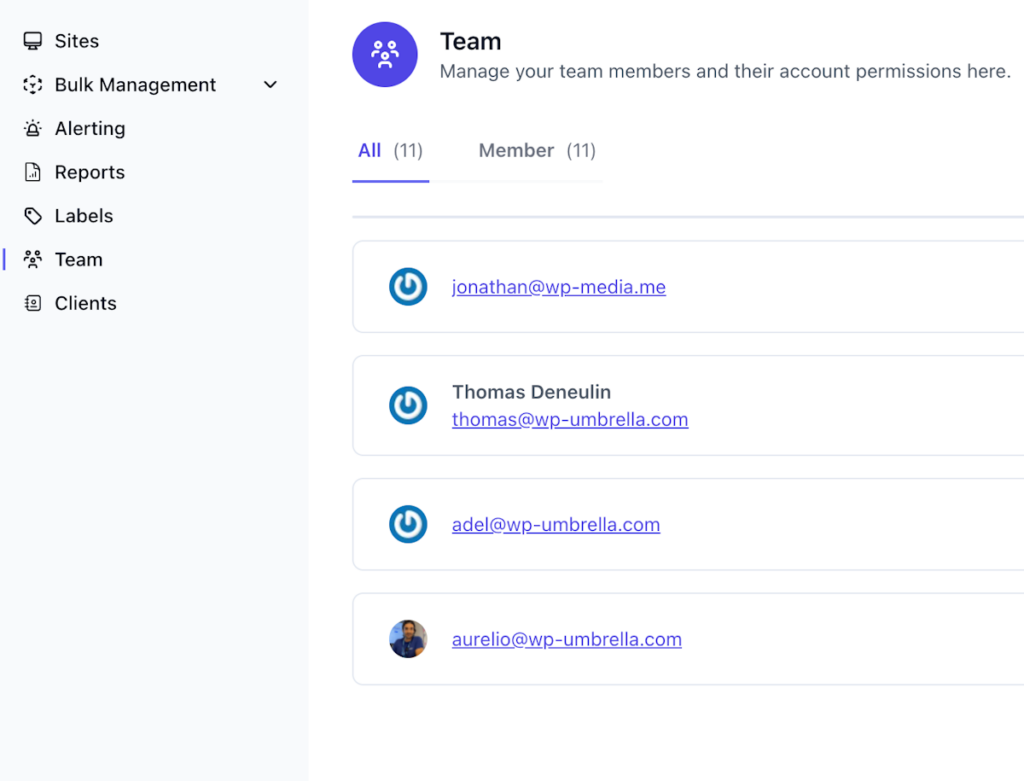
Task: Select the Labels tag icon
Action: 32,215
